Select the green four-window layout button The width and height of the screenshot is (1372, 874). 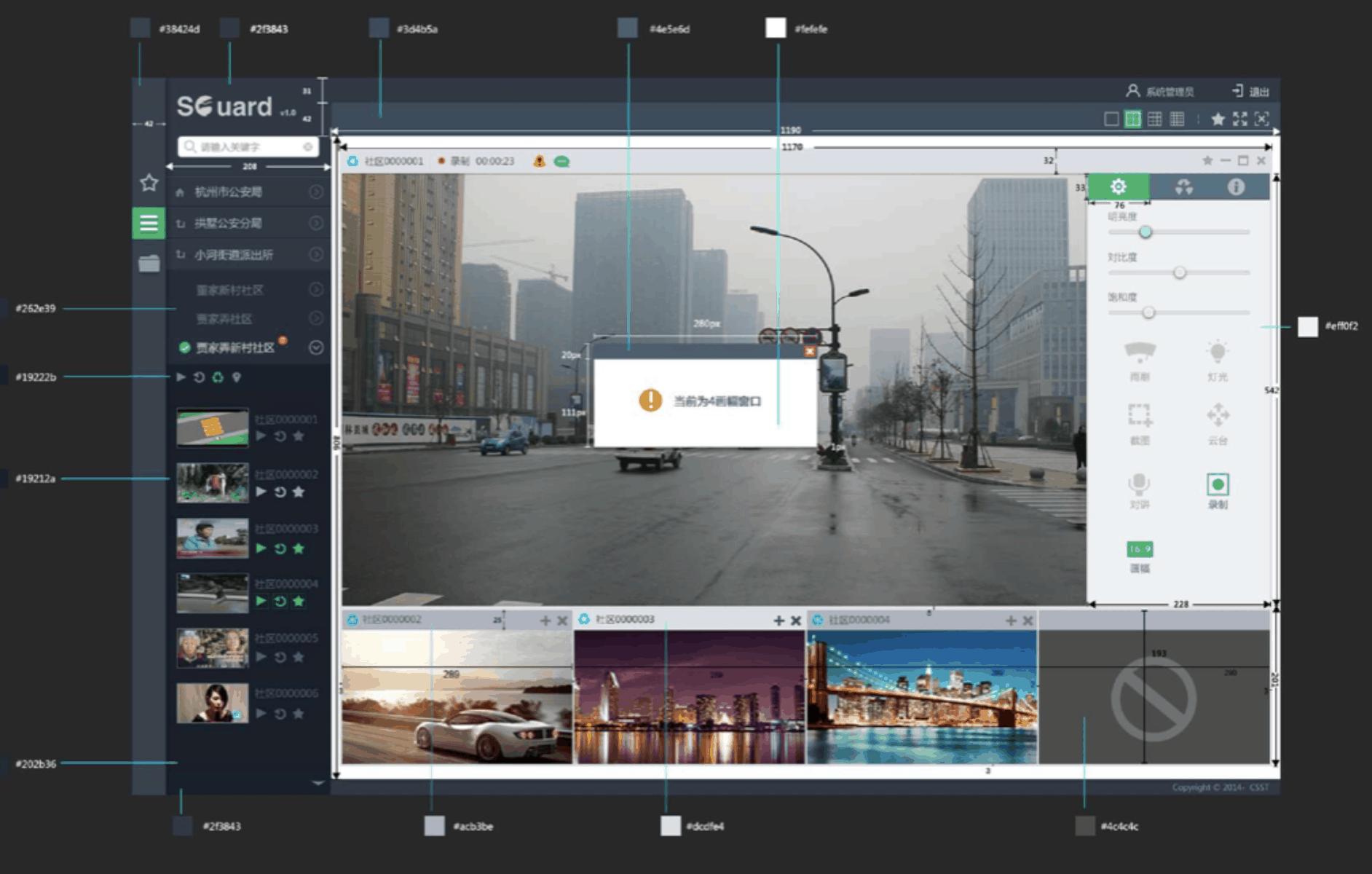click(x=1133, y=119)
